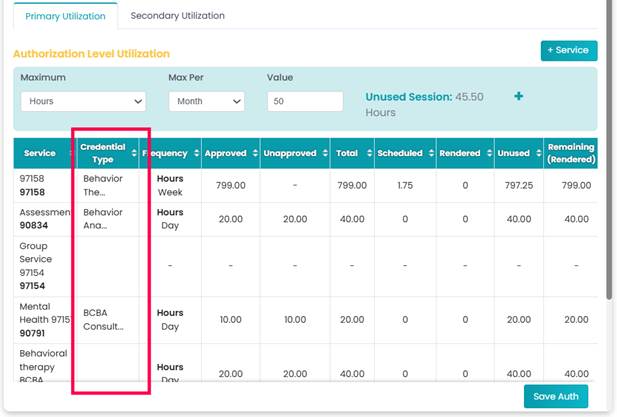Click the blue plus icon beside Unused Session
The height and width of the screenshot is (417, 617).
[x=518, y=97]
